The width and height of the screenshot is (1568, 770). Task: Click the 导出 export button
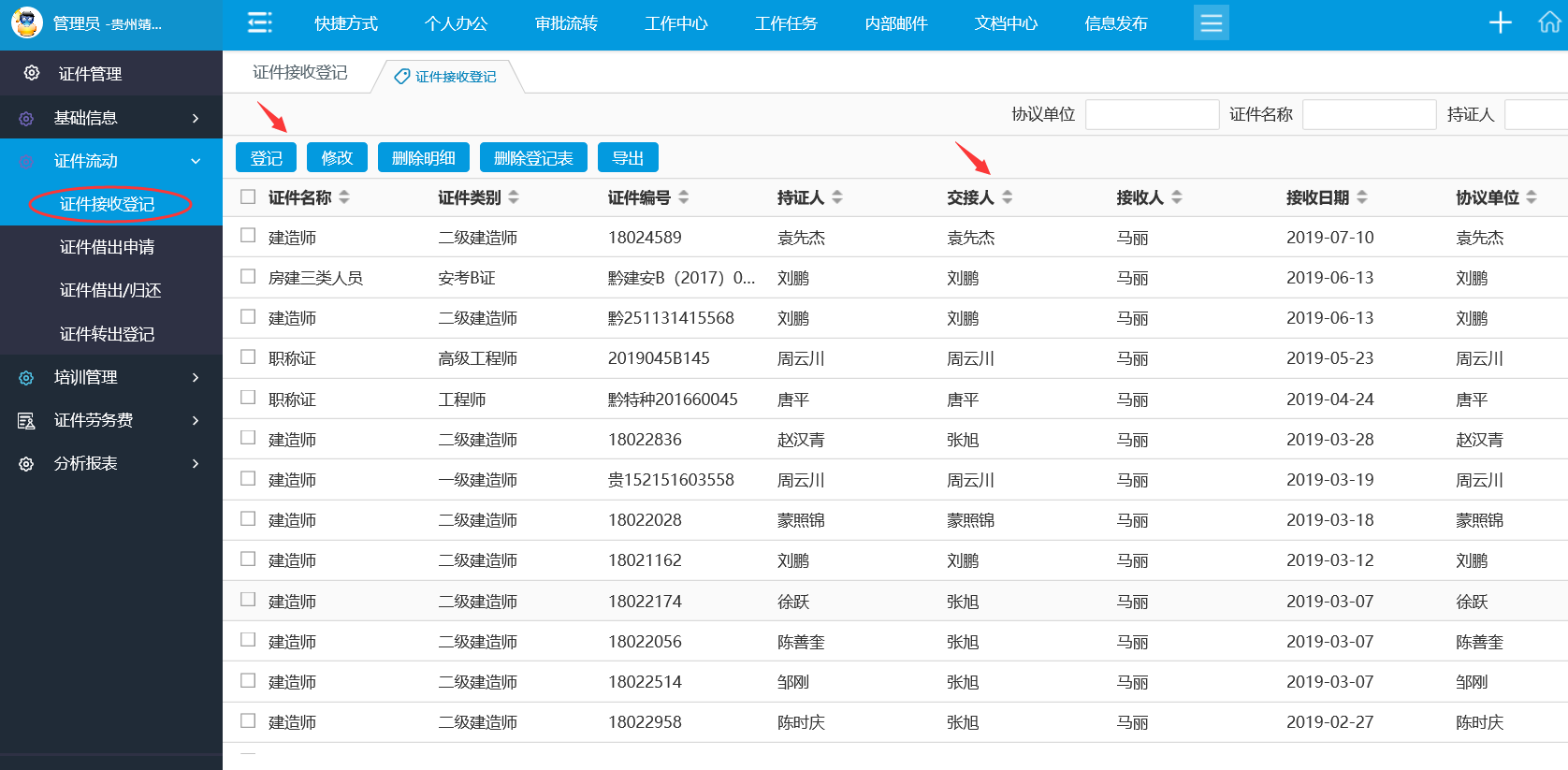click(x=628, y=158)
